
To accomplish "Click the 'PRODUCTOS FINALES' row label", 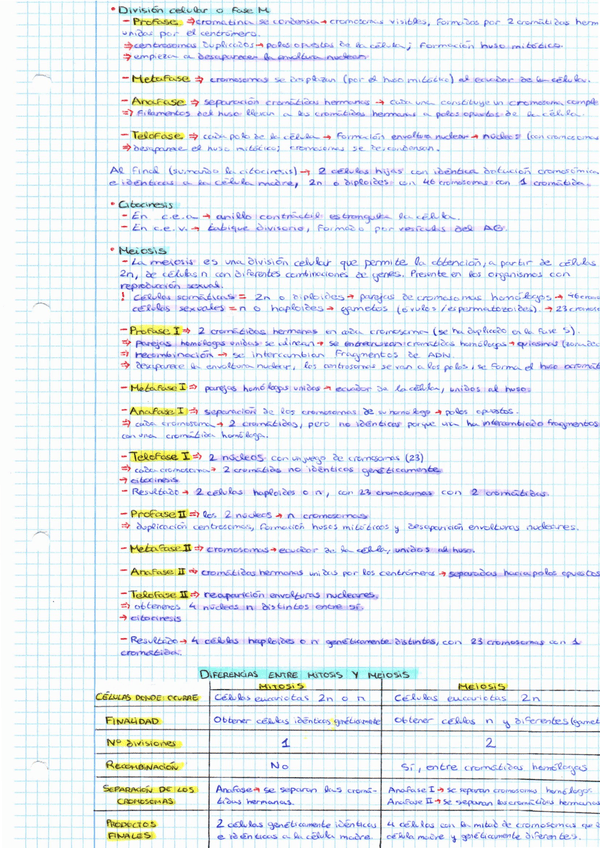I will tap(131, 830).
